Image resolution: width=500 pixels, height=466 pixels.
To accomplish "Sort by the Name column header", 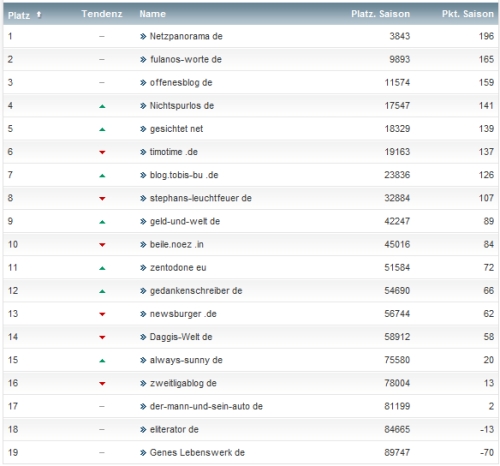I will 152,14.
